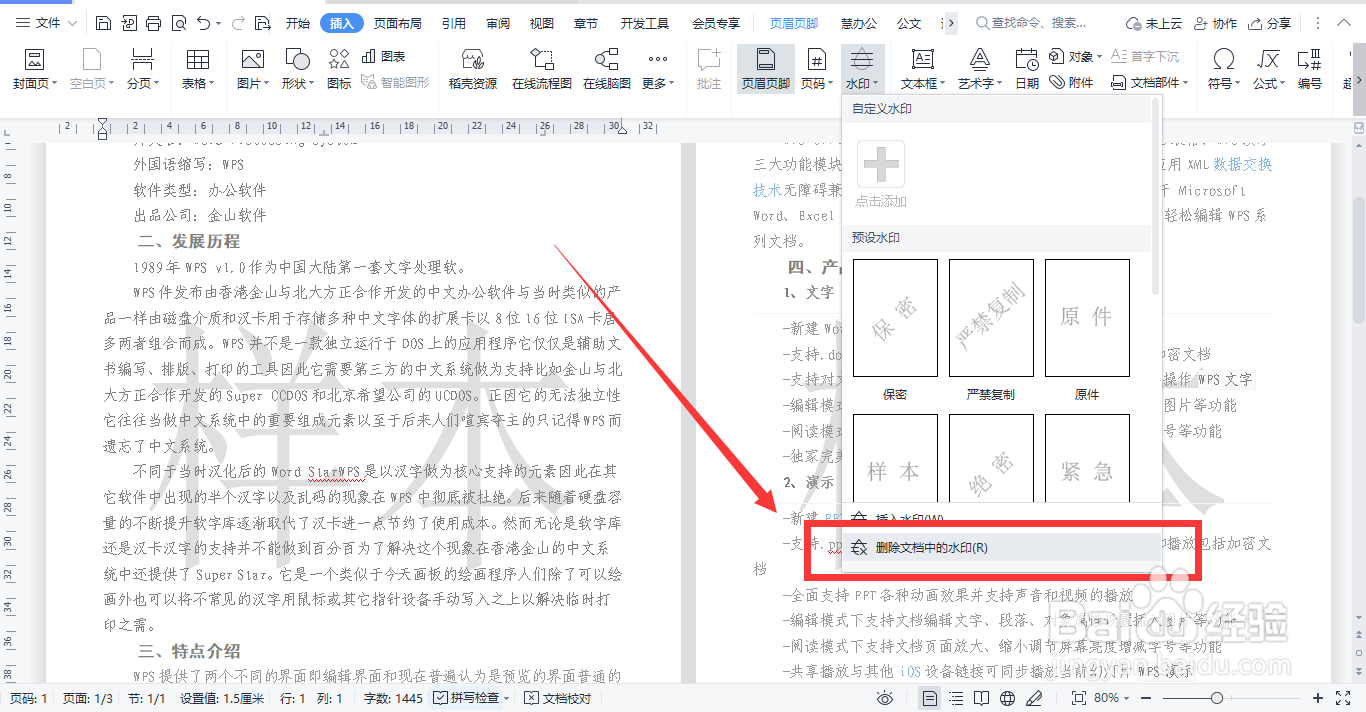
Task: Expand the More (更多) dropdown
Action: click(x=657, y=70)
